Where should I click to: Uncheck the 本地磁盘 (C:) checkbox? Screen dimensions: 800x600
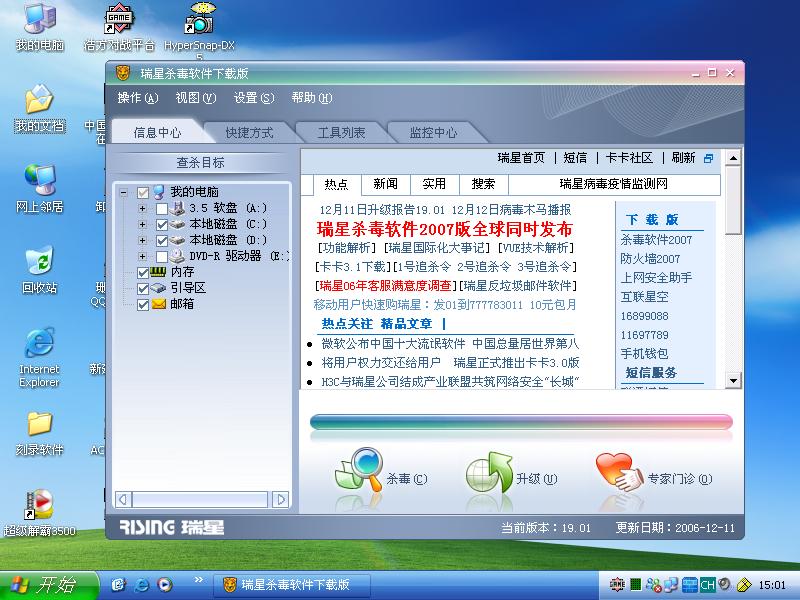point(162,224)
